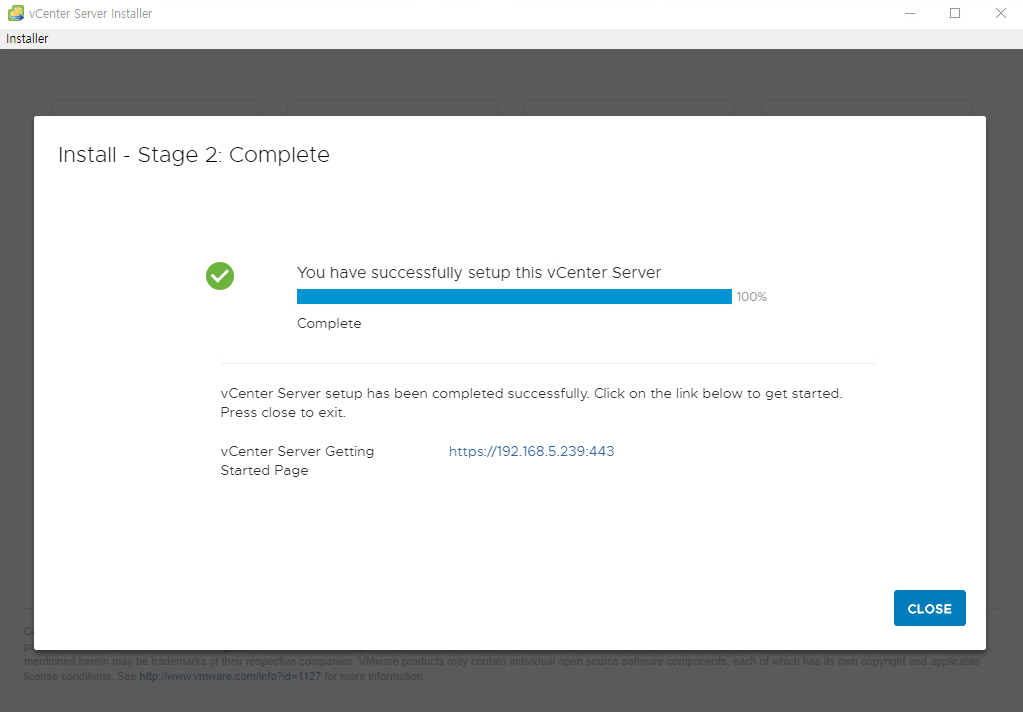Image resolution: width=1023 pixels, height=712 pixels.
Task: Click the 'Complete' status text
Action: pyautogui.click(x=329, y=324)
